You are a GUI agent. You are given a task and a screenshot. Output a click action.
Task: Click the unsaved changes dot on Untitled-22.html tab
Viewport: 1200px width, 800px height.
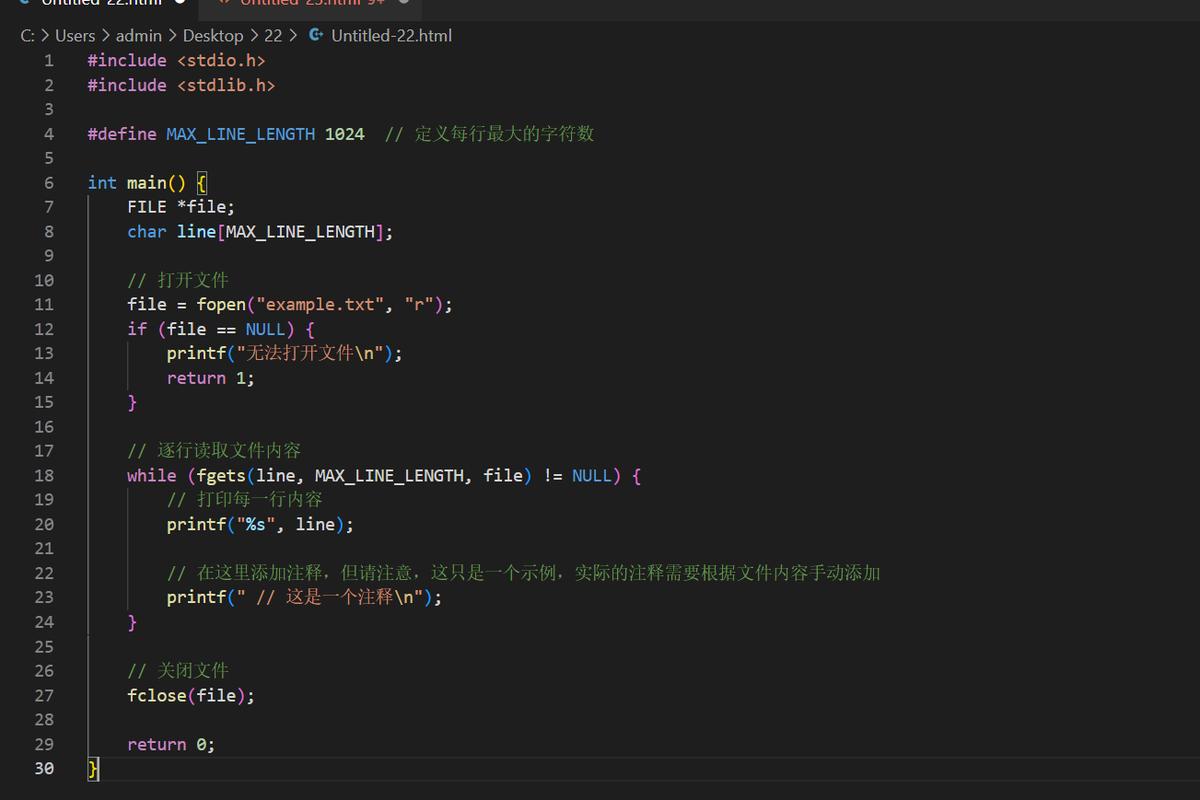(181, 2)
